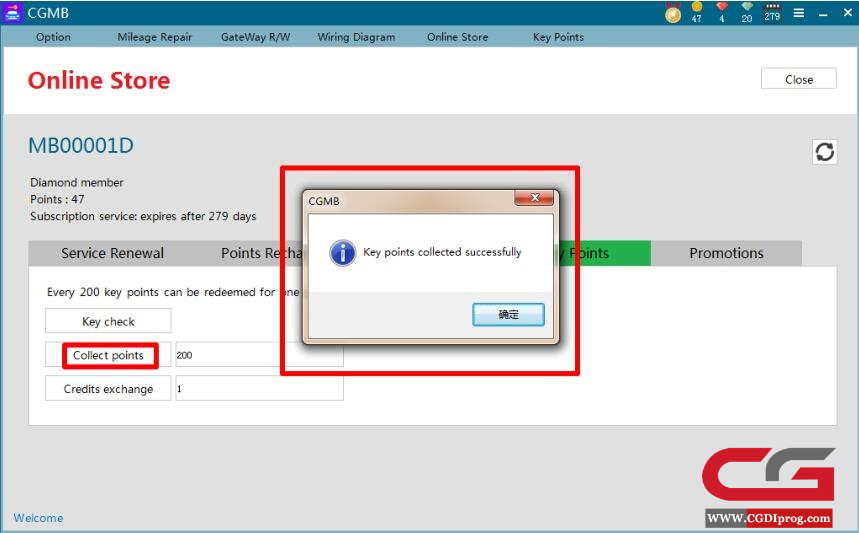Confirm the dialog with 确定 button

(x=508, y=314)
